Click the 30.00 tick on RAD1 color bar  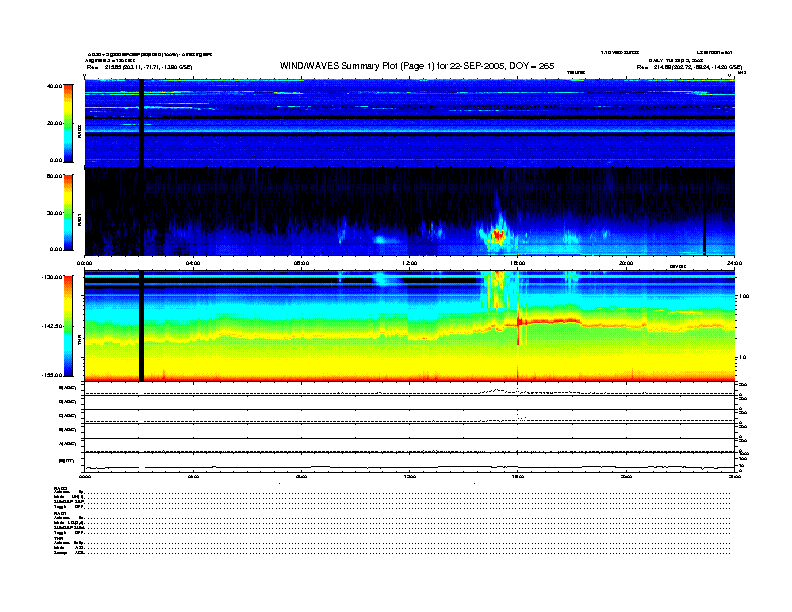pos(54,213)
